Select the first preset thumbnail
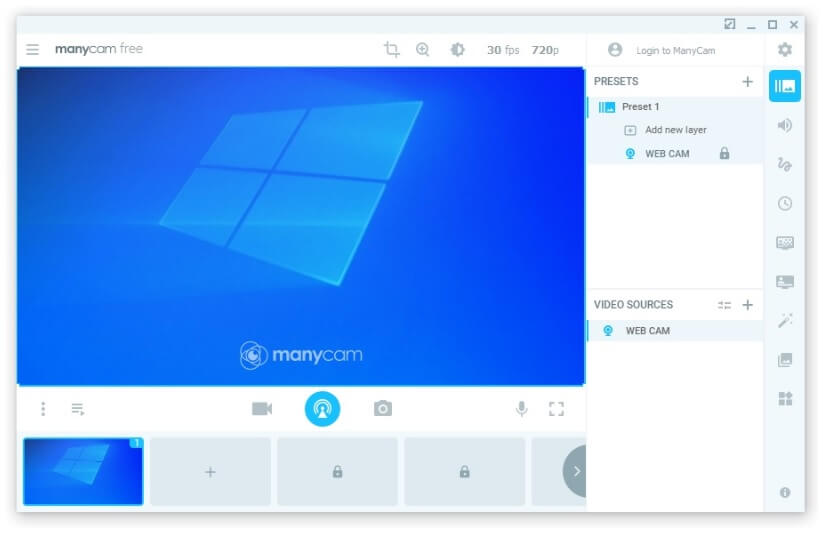The image size is (823, 533). [83, 472]
